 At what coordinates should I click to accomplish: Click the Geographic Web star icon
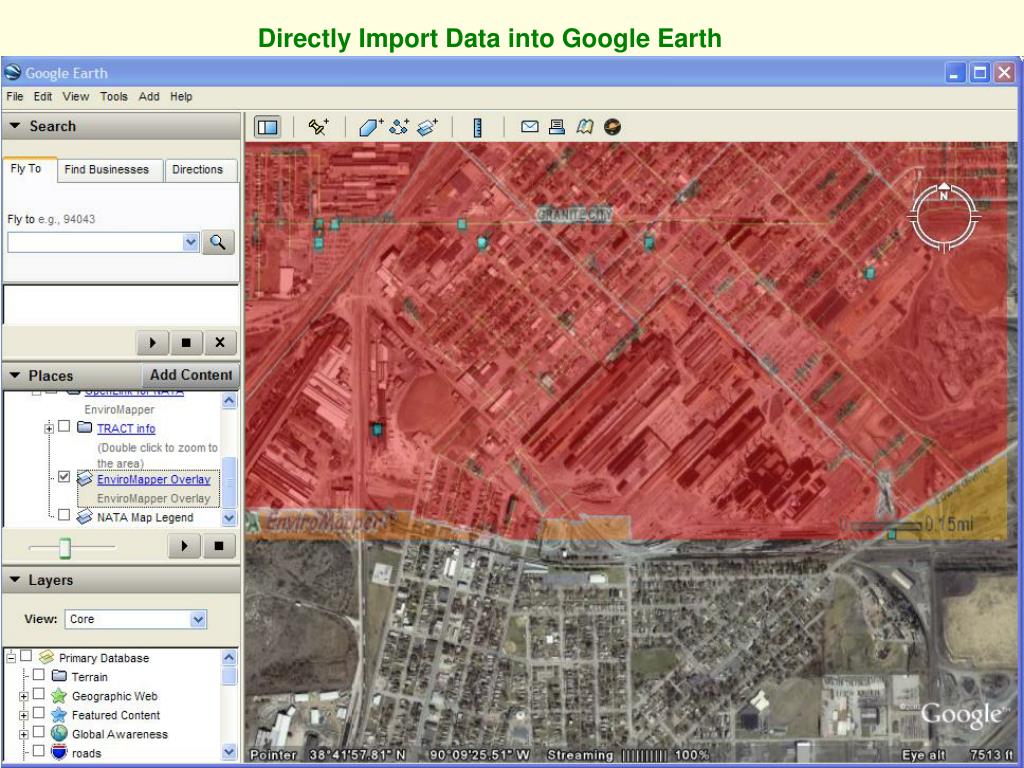[59, 696]
